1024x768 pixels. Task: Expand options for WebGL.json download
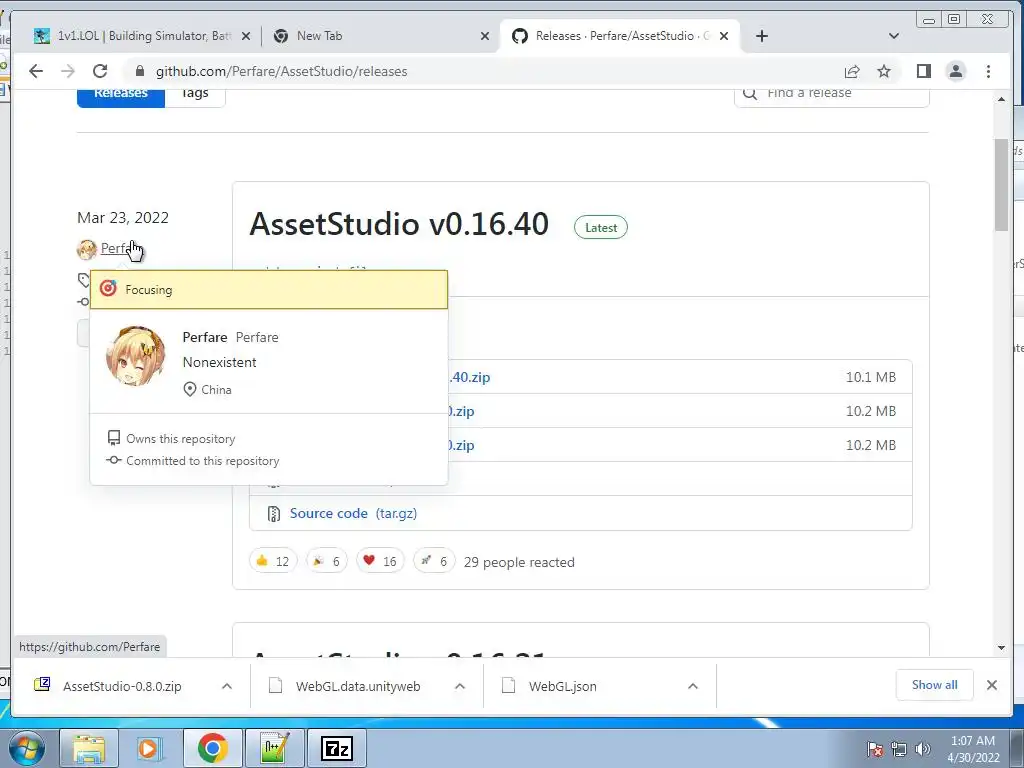click(693, 686)
